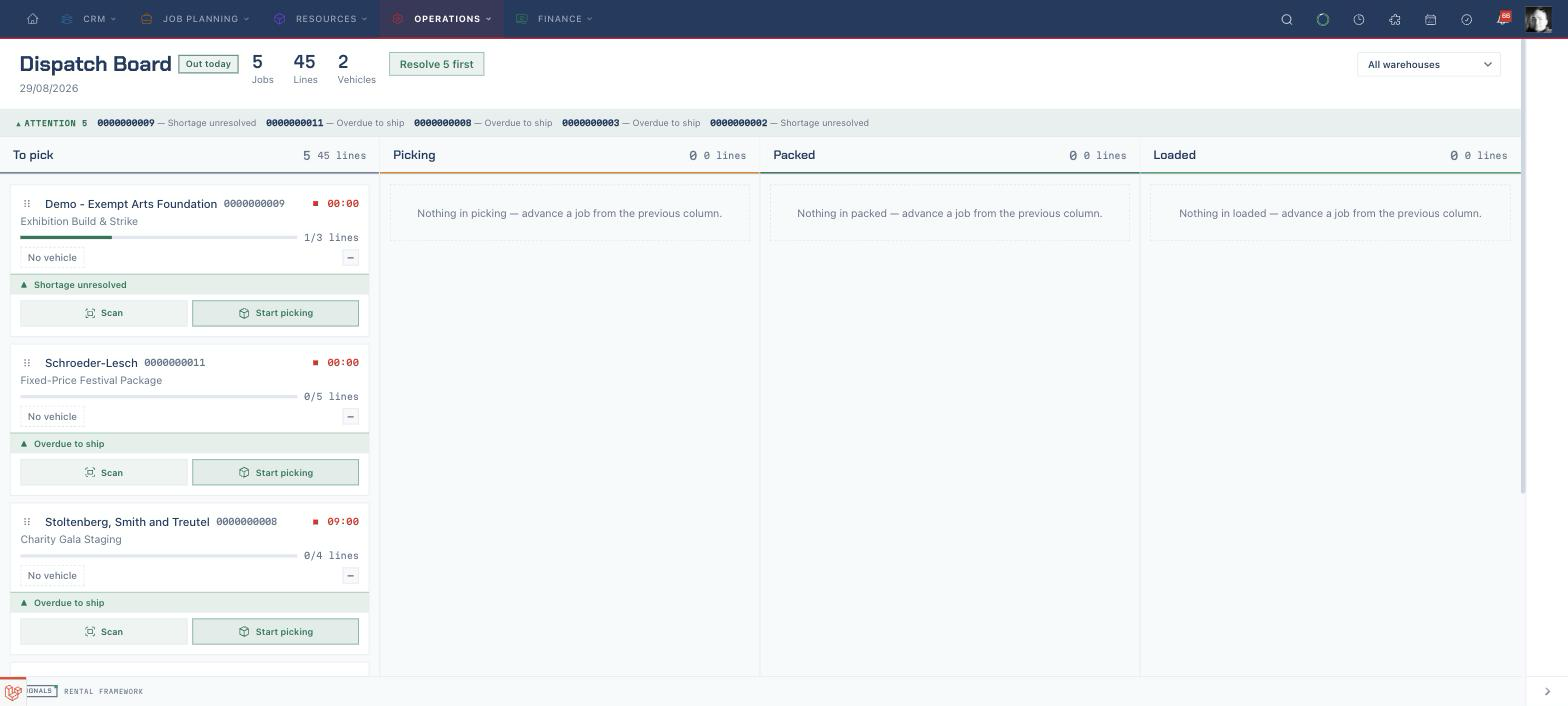Grab drag handle on Schroeder-Lesch card

point(27,363)
